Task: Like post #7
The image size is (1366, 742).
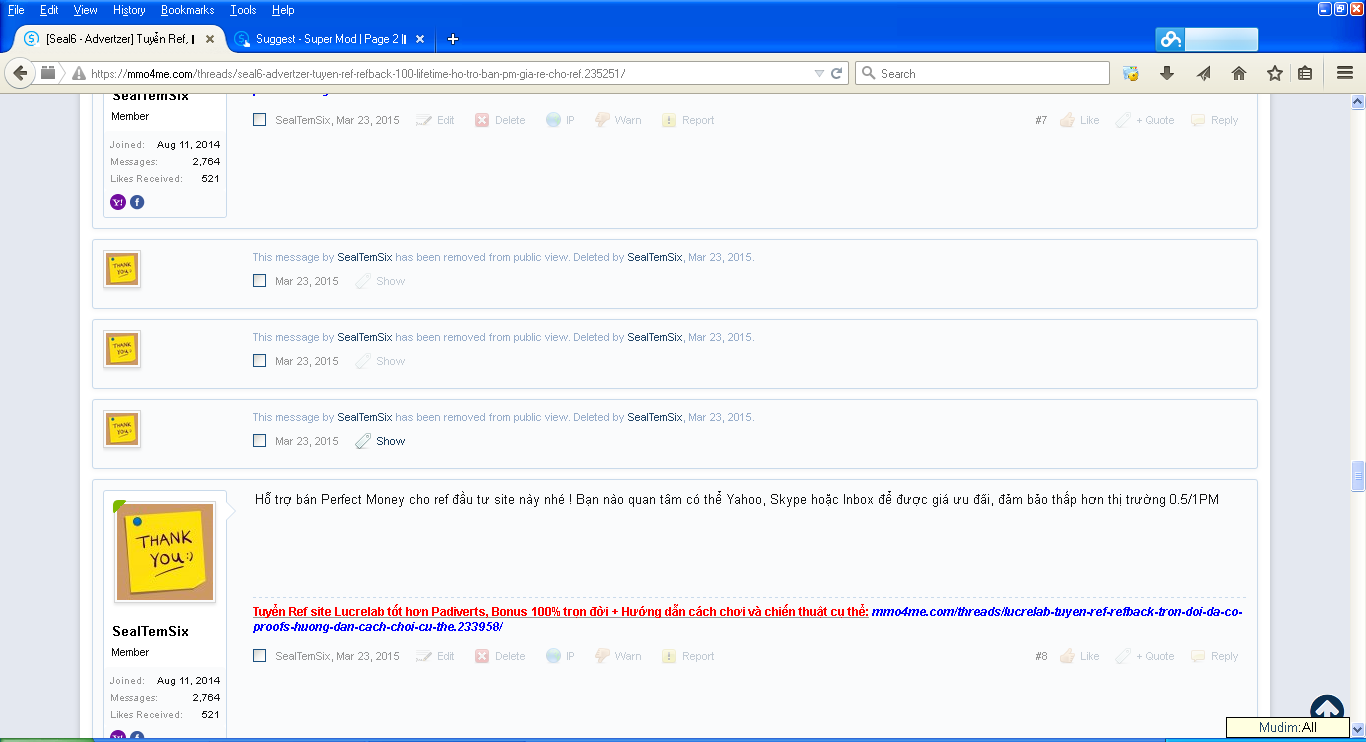Action: [x=1079, y=120]
